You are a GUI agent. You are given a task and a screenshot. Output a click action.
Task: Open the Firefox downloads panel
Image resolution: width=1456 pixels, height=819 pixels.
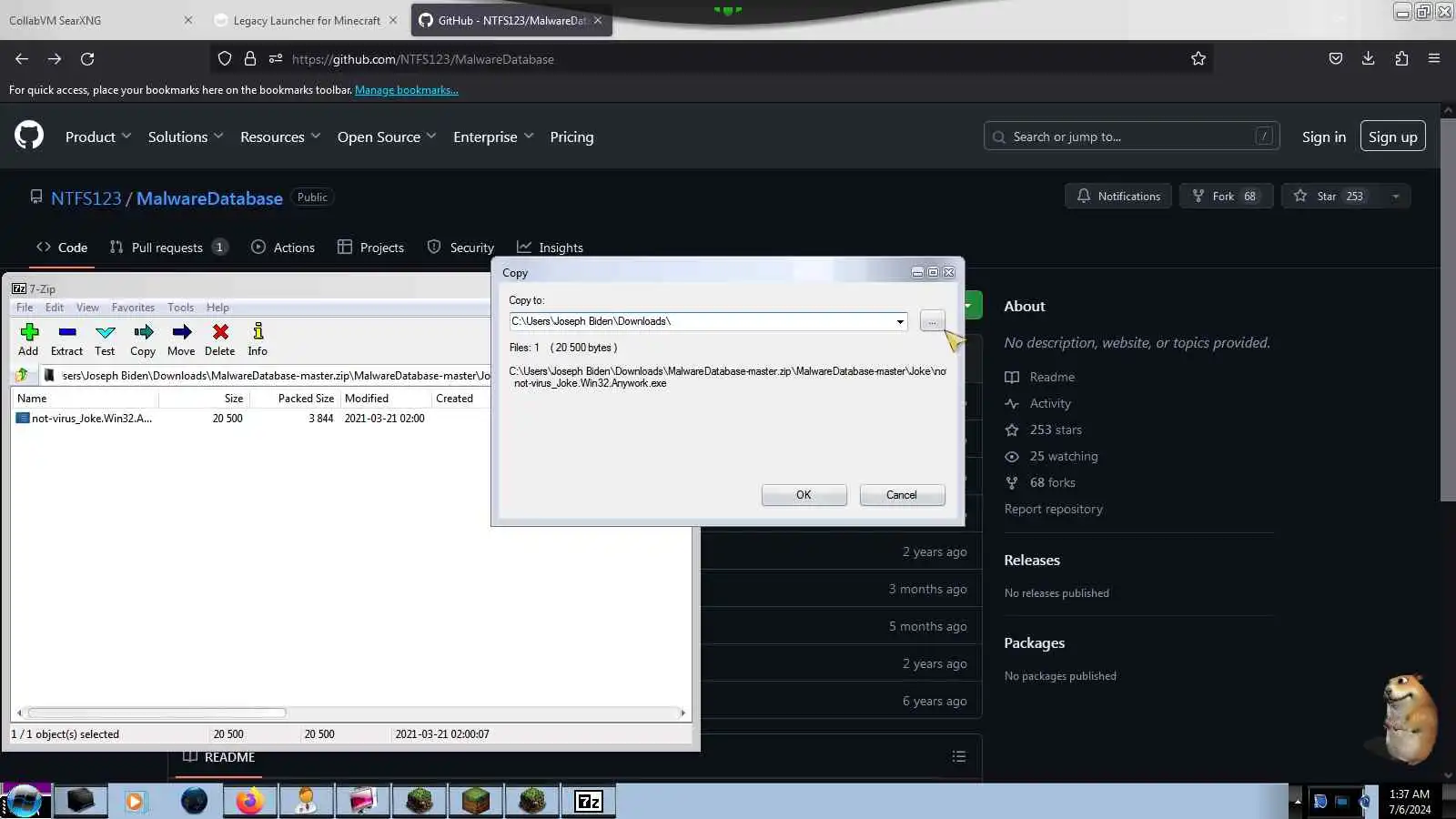coord(1368,59)
